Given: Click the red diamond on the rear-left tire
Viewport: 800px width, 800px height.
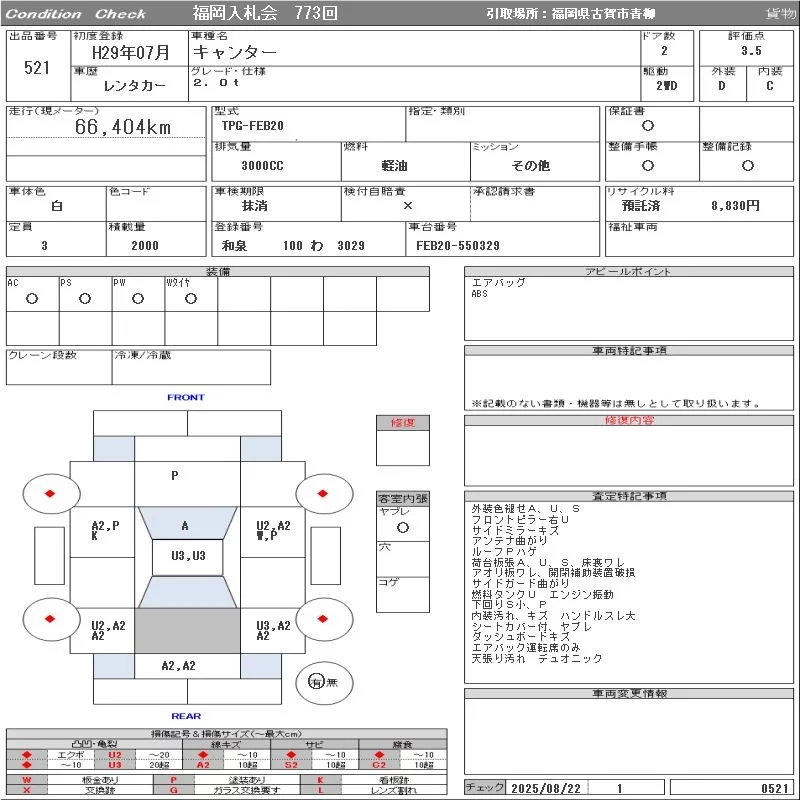Looking at the screenshot, I should (x=50, y=619).
